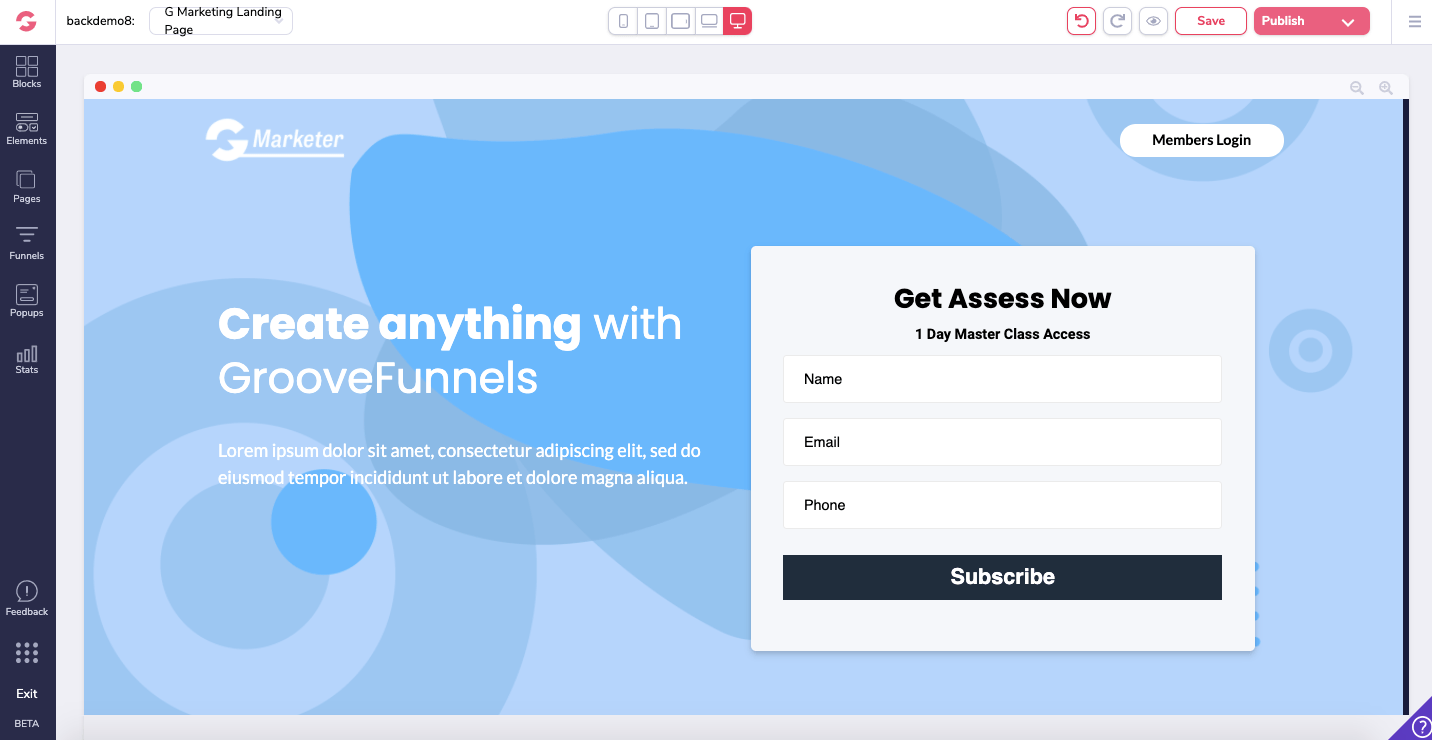Expand the Publish dropdown arrow
This screenshot has width=1432, height=740.
click(1348, 22)
